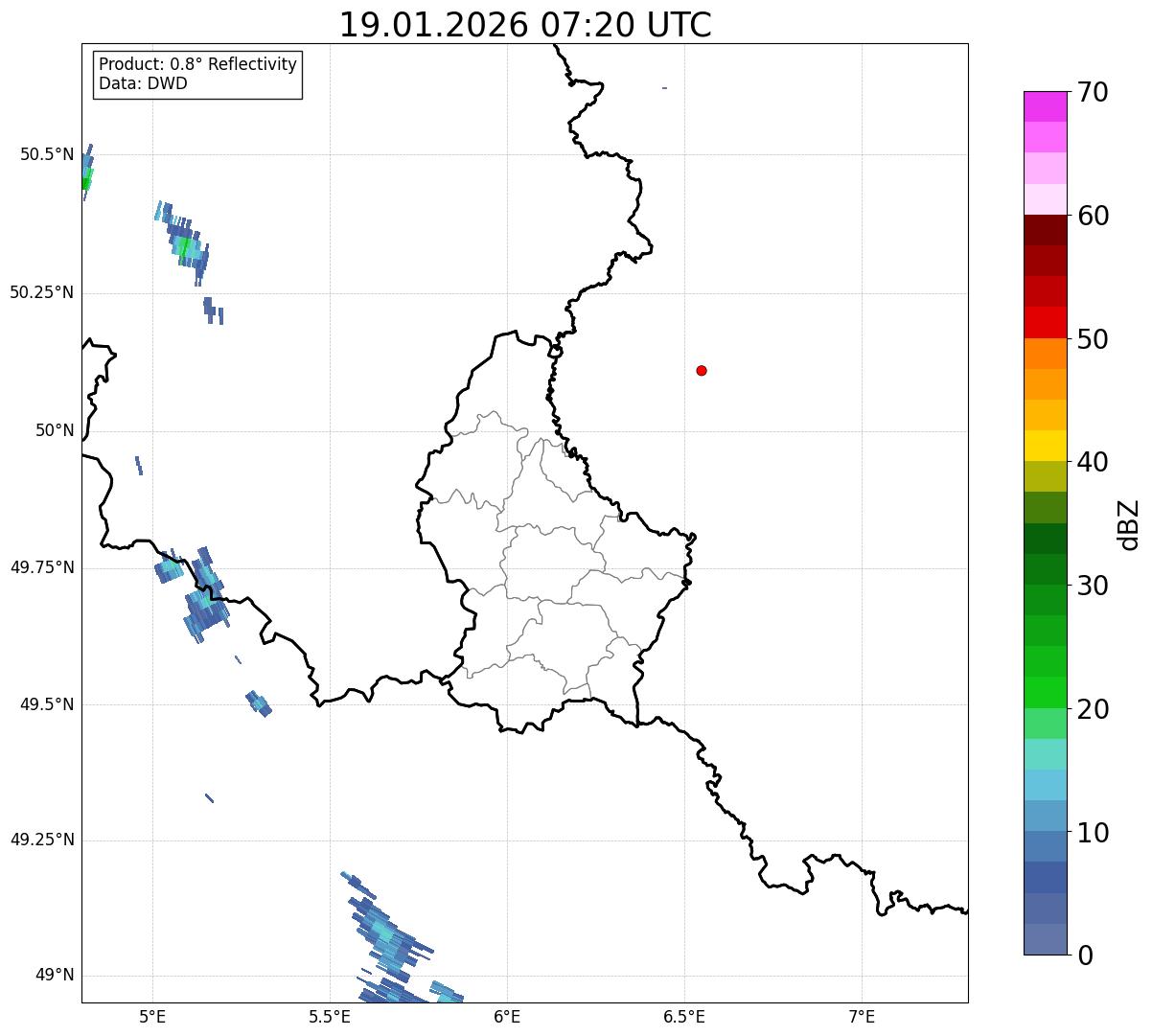Click the 6°E longitude tick label
The image size is (1152, 1036).
[x=507, y=1016]
